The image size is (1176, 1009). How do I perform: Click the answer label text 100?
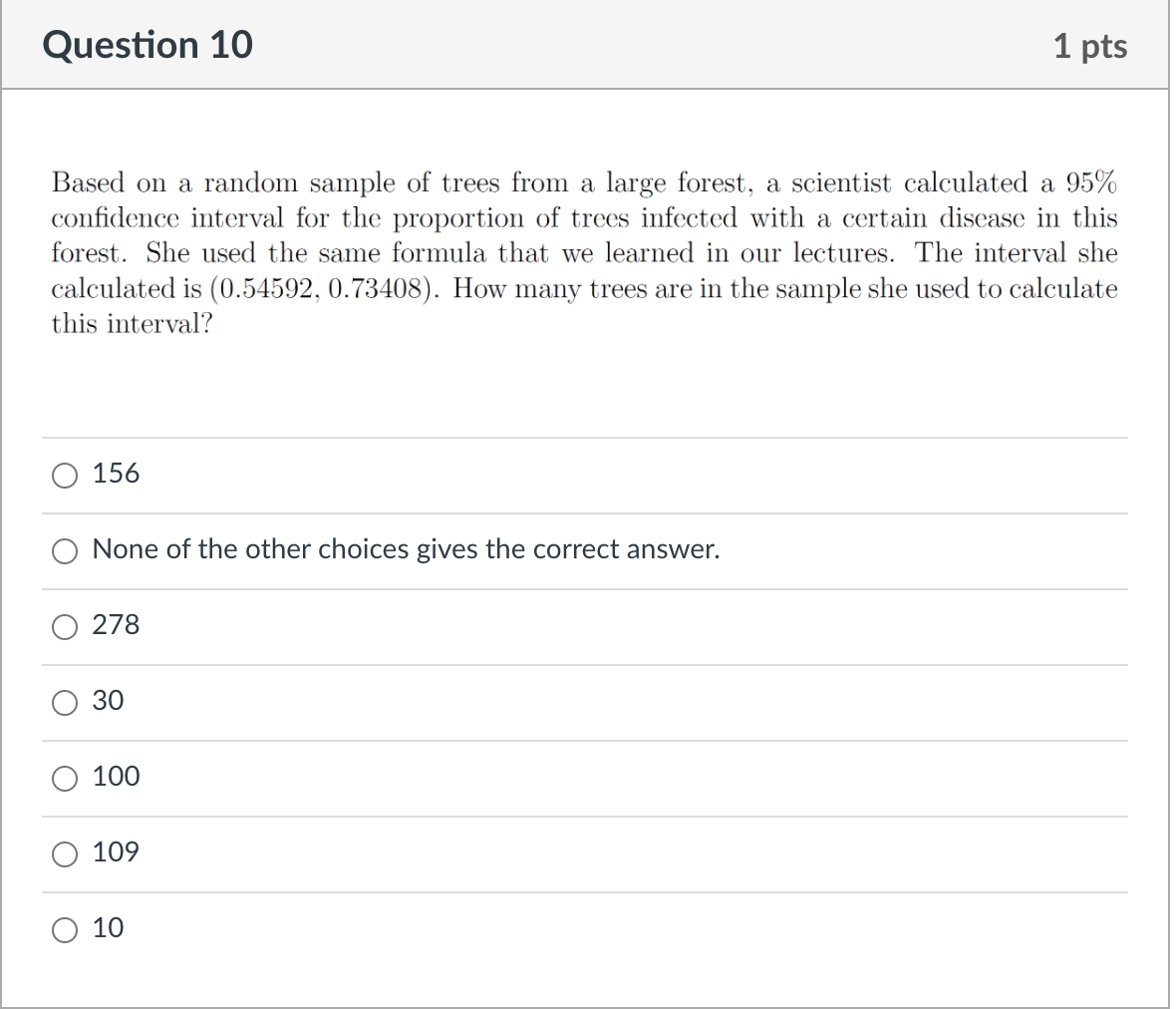click(x=117, y=777)
